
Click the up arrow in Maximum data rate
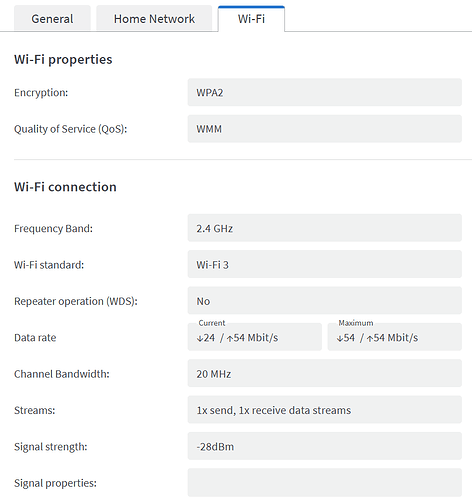[370, 338]
